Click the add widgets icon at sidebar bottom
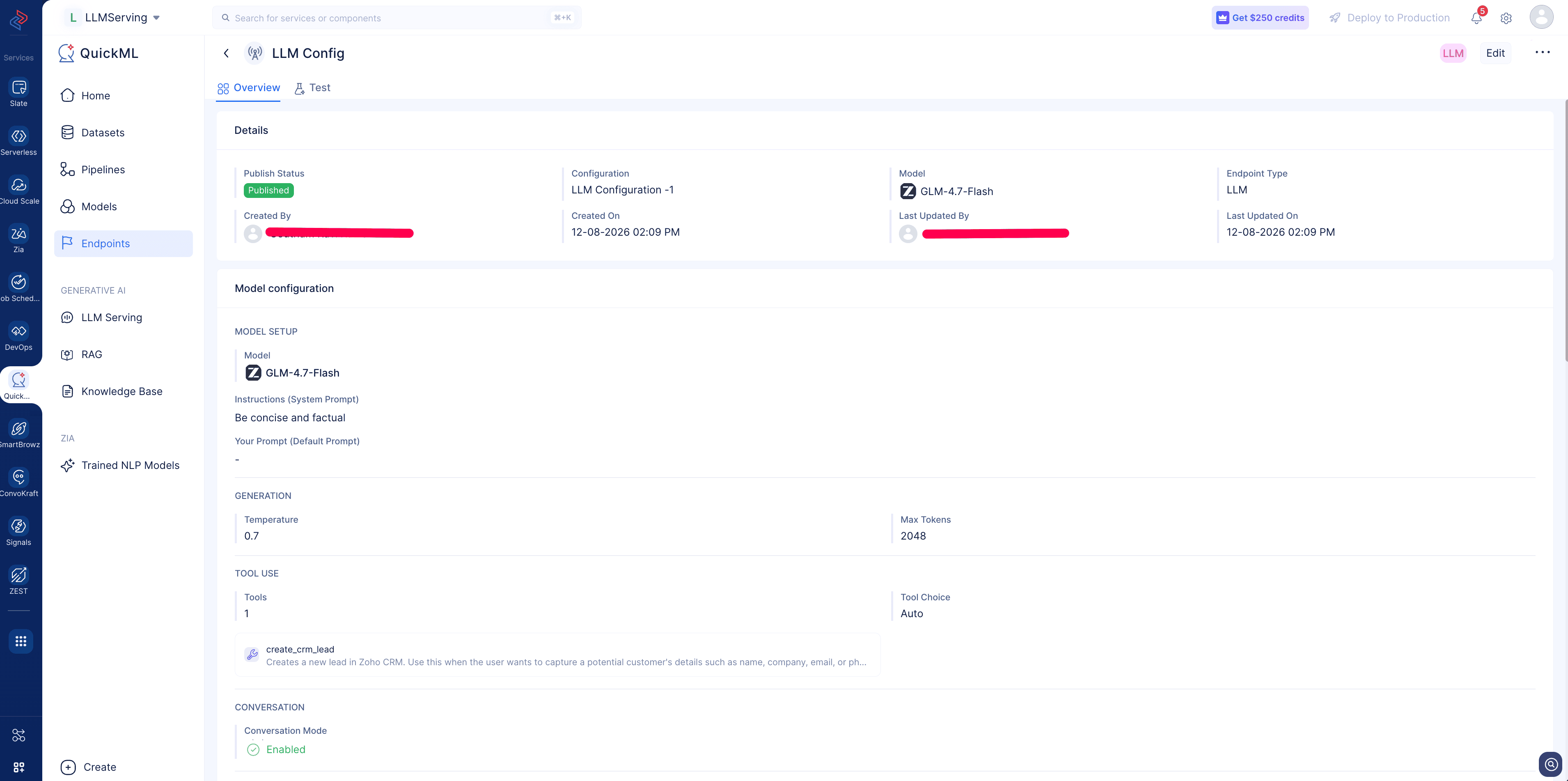This screenshot has height=781, width=1568. (19, 767)
